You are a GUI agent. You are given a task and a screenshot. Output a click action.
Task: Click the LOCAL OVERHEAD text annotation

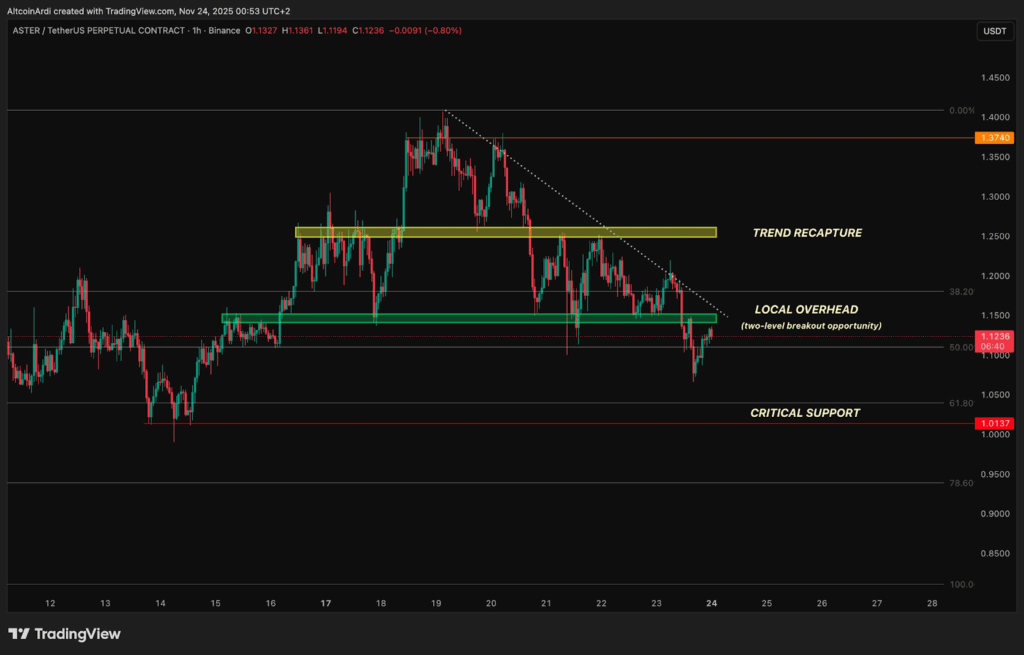pos(806,310)
